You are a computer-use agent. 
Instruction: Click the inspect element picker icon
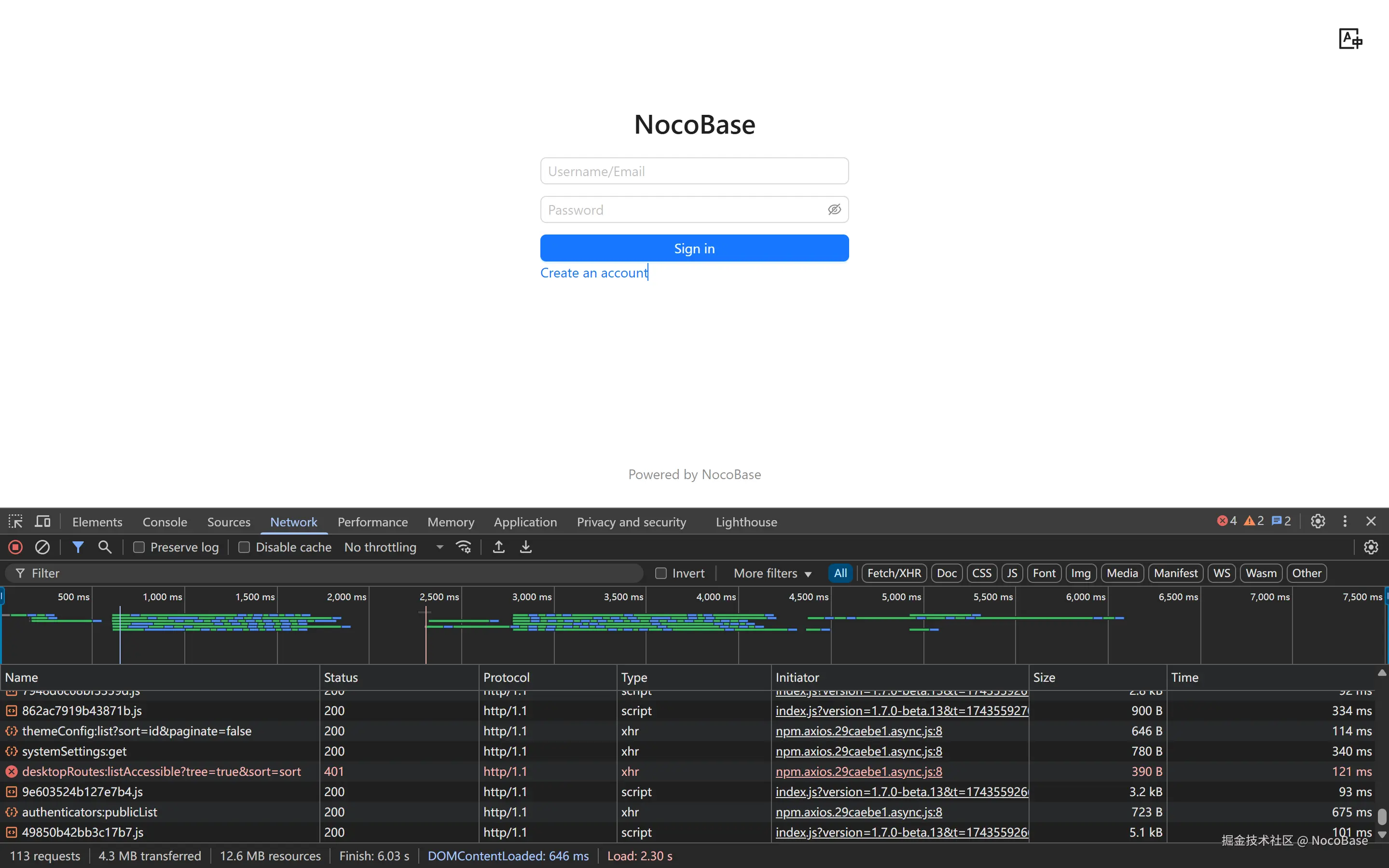coord(15,521)
